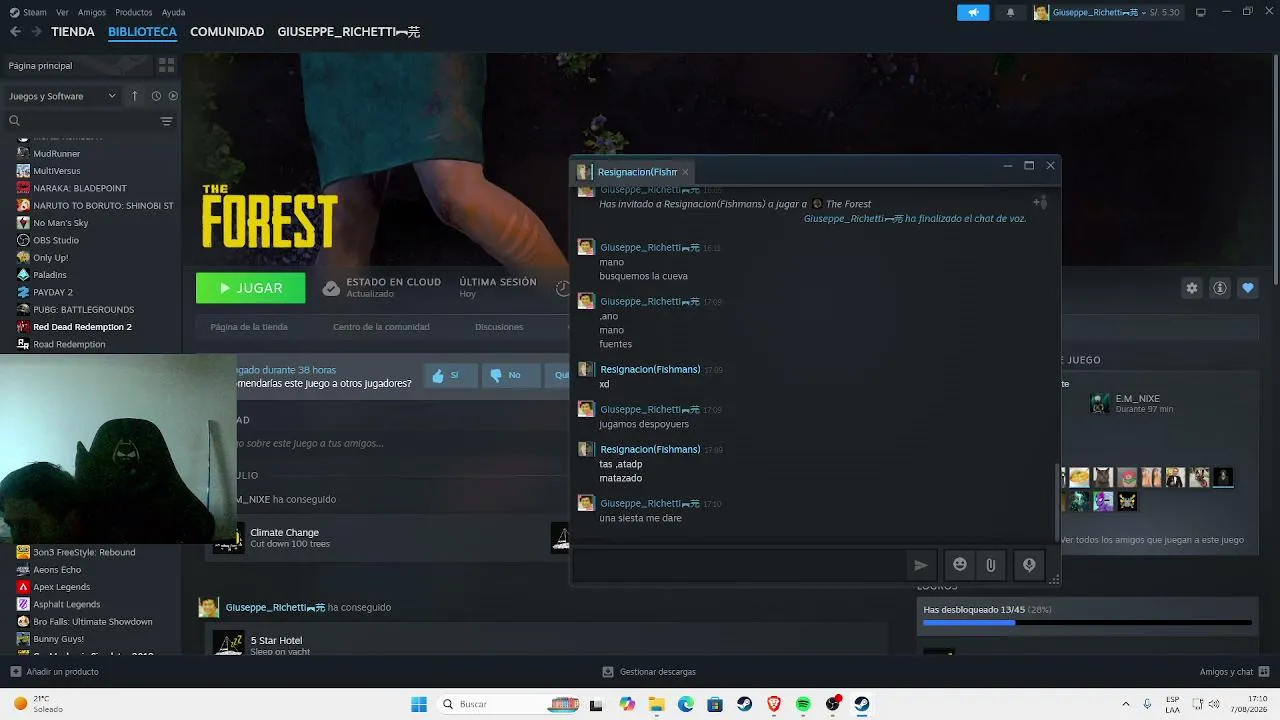The image size is (1280, 720).
Task: Open game settings gear for The Forest
Action: pyautogui.click(x=1192, y=288)
